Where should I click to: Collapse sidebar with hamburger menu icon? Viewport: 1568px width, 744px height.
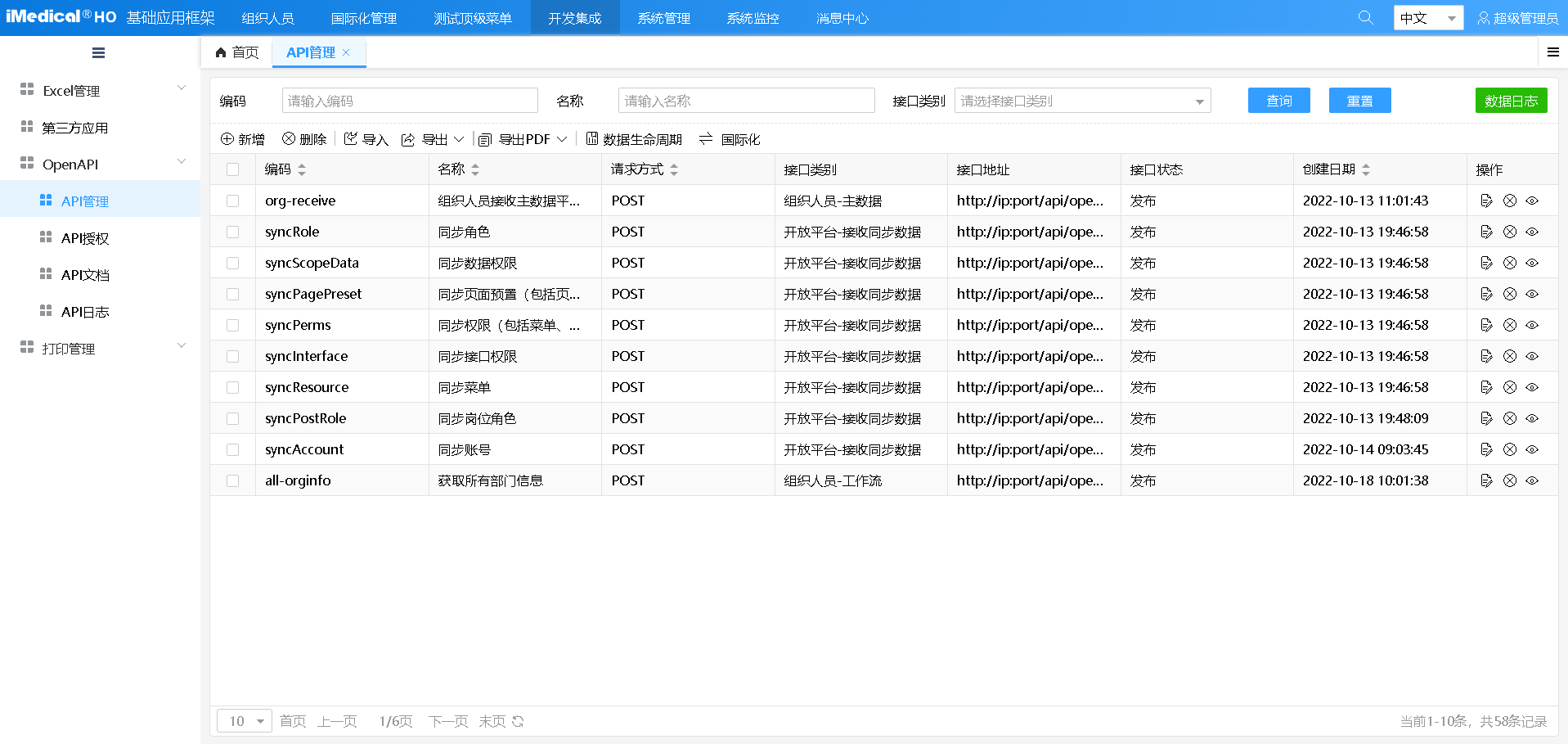click(x=98, y=53)
